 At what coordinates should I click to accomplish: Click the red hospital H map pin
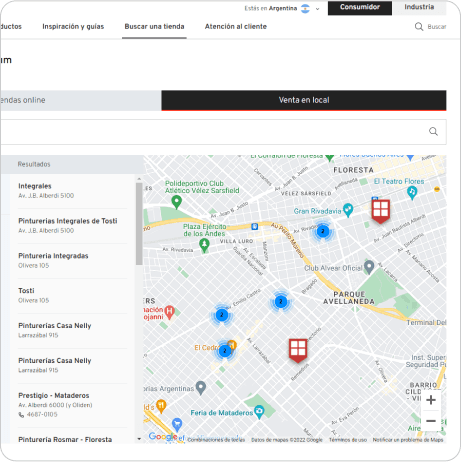(x=170, y=312)
